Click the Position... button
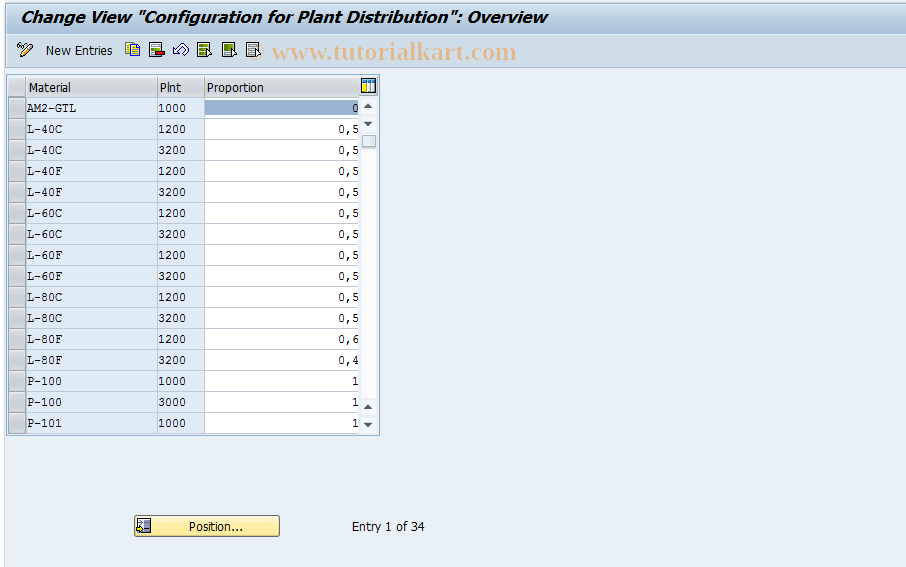 click(207, 526)
